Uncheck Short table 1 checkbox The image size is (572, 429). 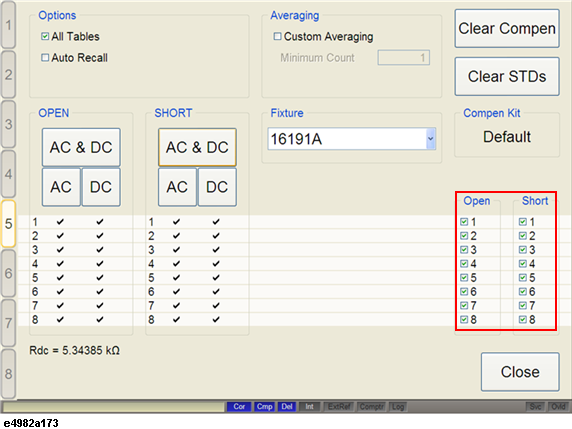(x=523, y=221)
